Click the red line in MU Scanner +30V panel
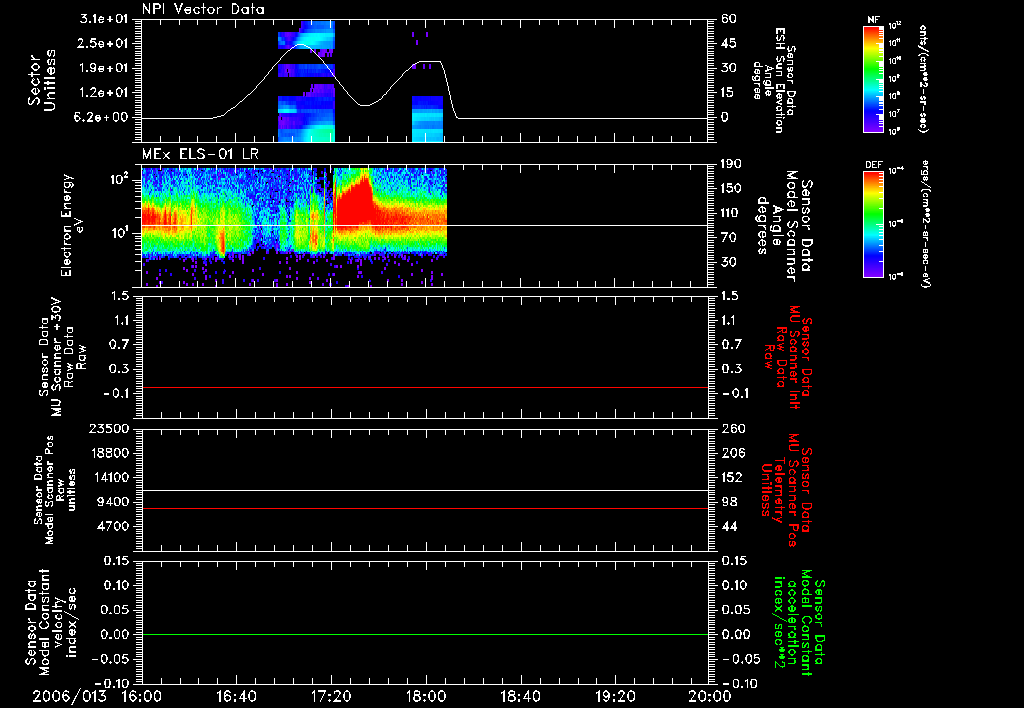 click(425, 387)
